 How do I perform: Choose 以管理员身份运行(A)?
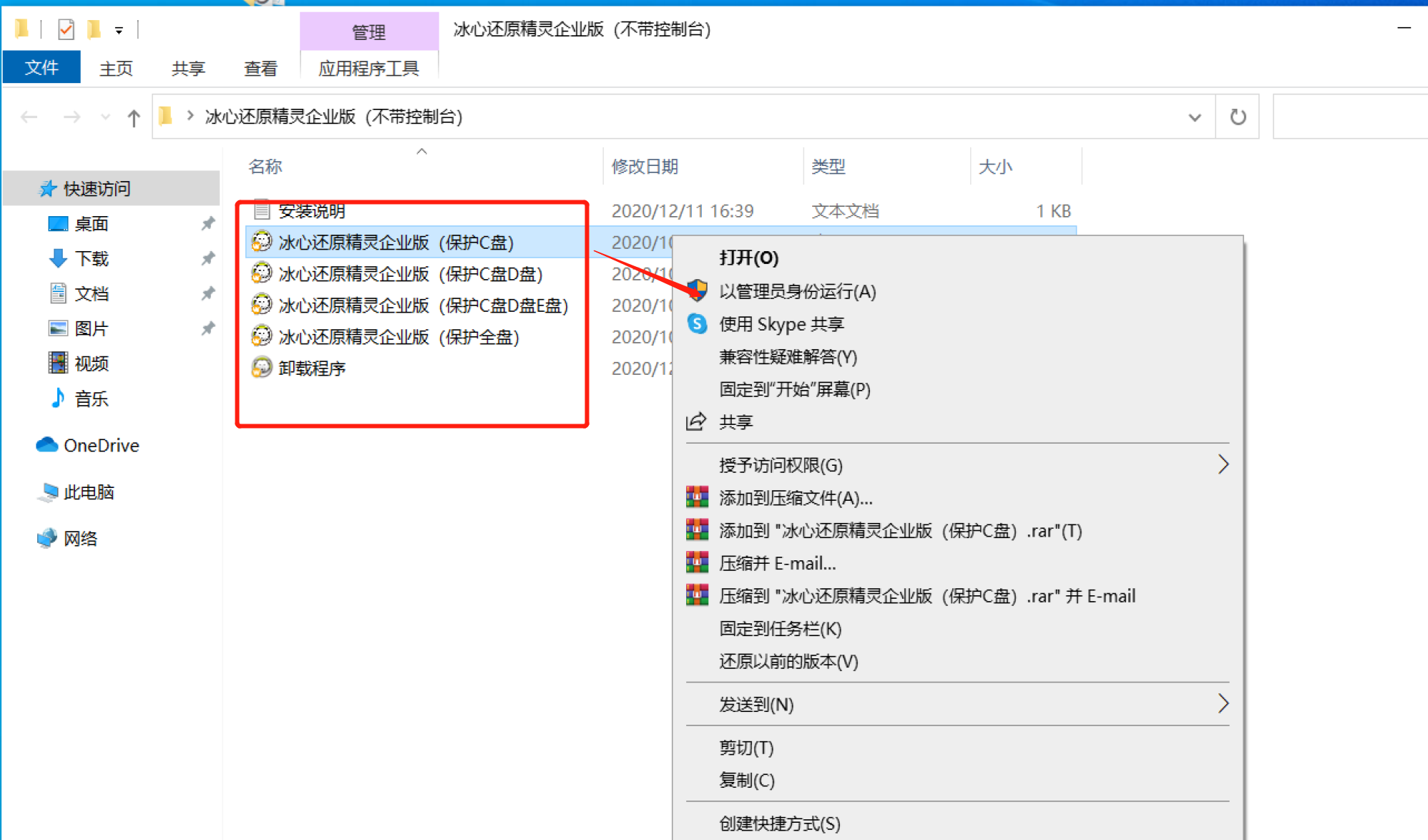[798, 291]
